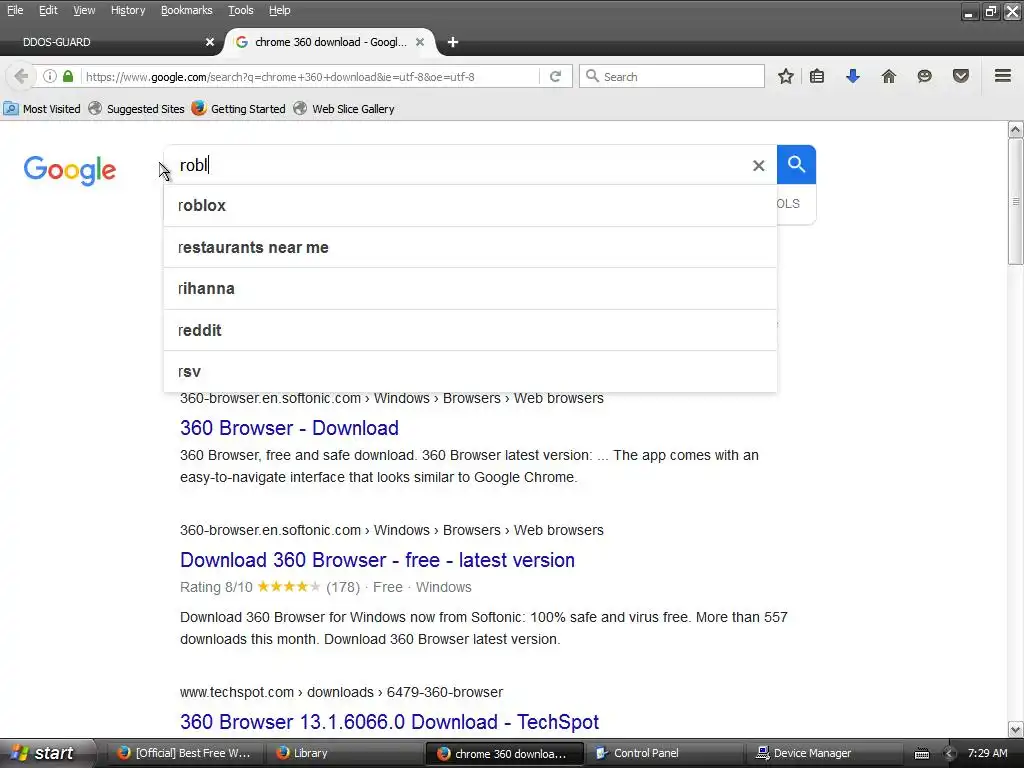Expand hidden system tray icons arrow
1024x768 pixels.
click(950, 754)
